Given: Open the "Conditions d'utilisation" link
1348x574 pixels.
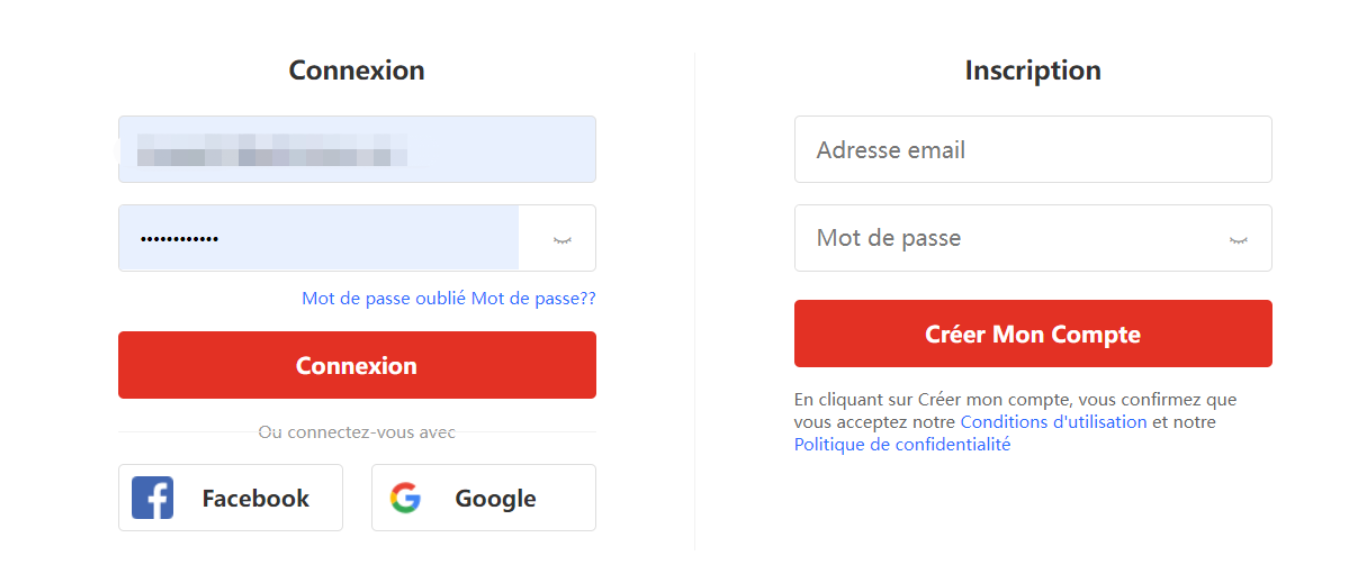Looking at the screenshot, I should (1053, 422).
